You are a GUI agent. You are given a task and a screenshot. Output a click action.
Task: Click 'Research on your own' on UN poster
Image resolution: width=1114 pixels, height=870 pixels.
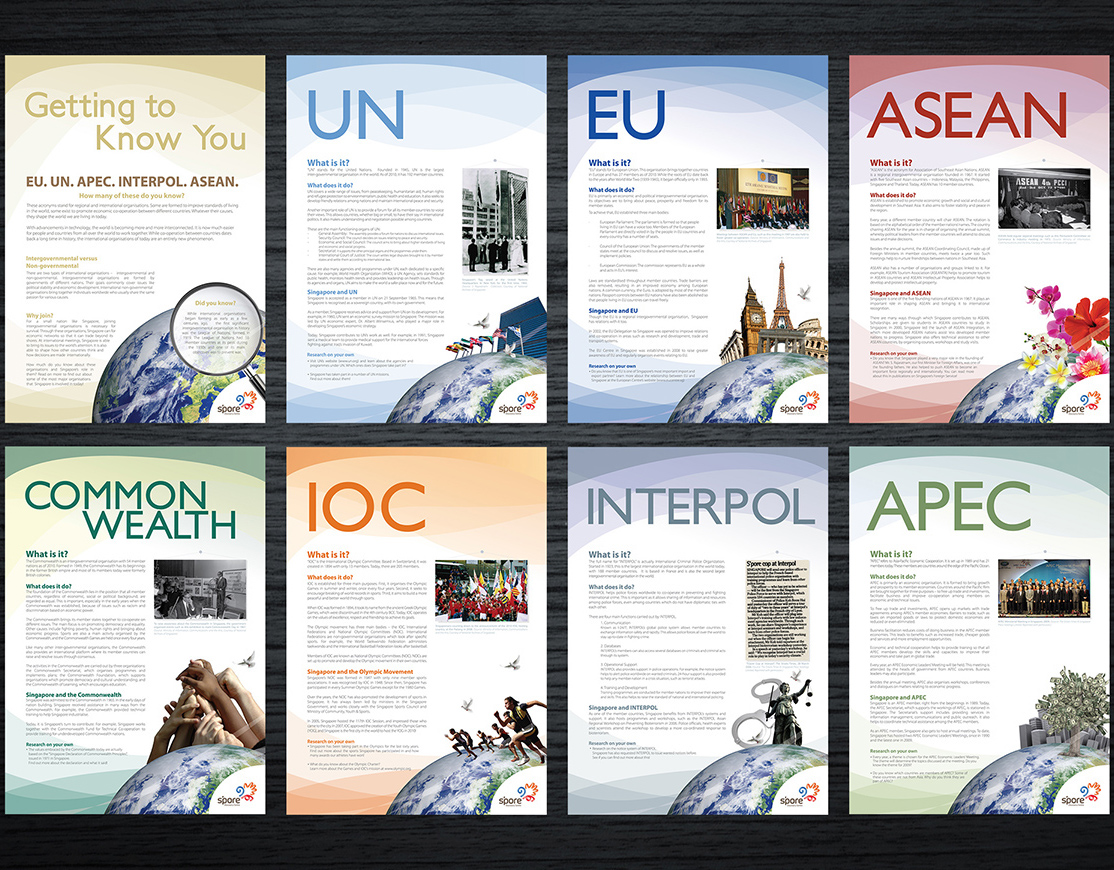[x=330, y=354]
